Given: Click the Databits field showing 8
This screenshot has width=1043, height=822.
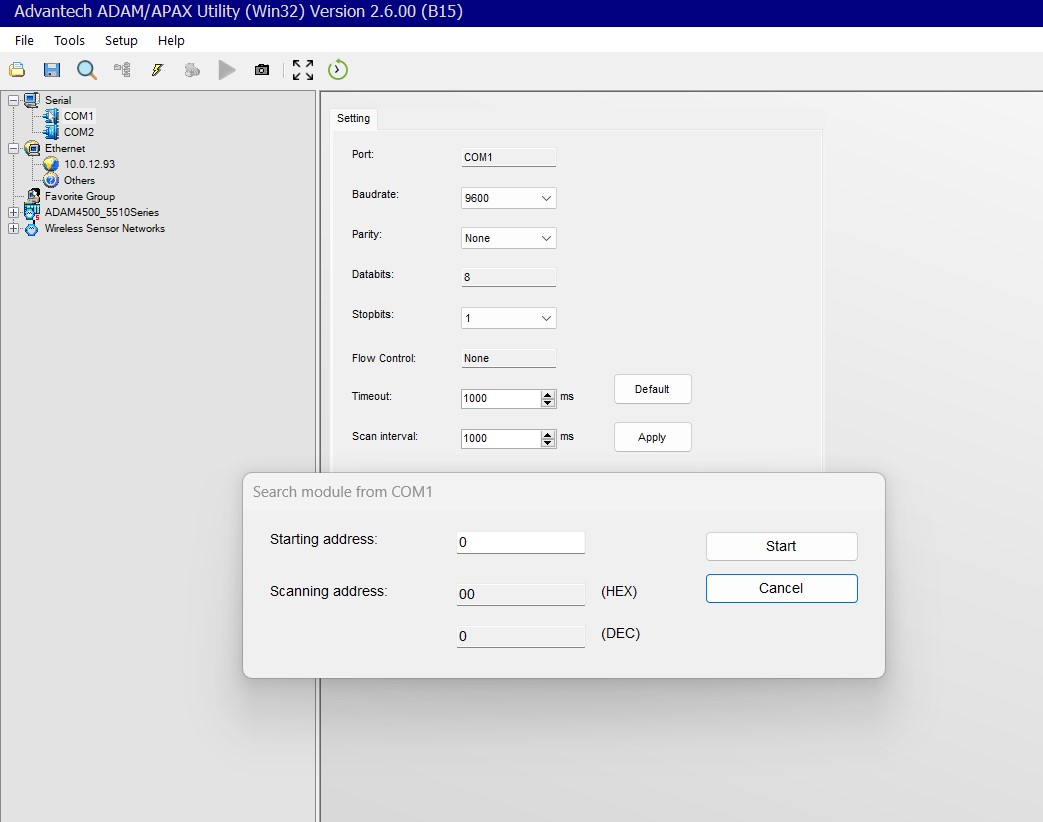Looking at the screenshot, I should click(x=509, y=277).
